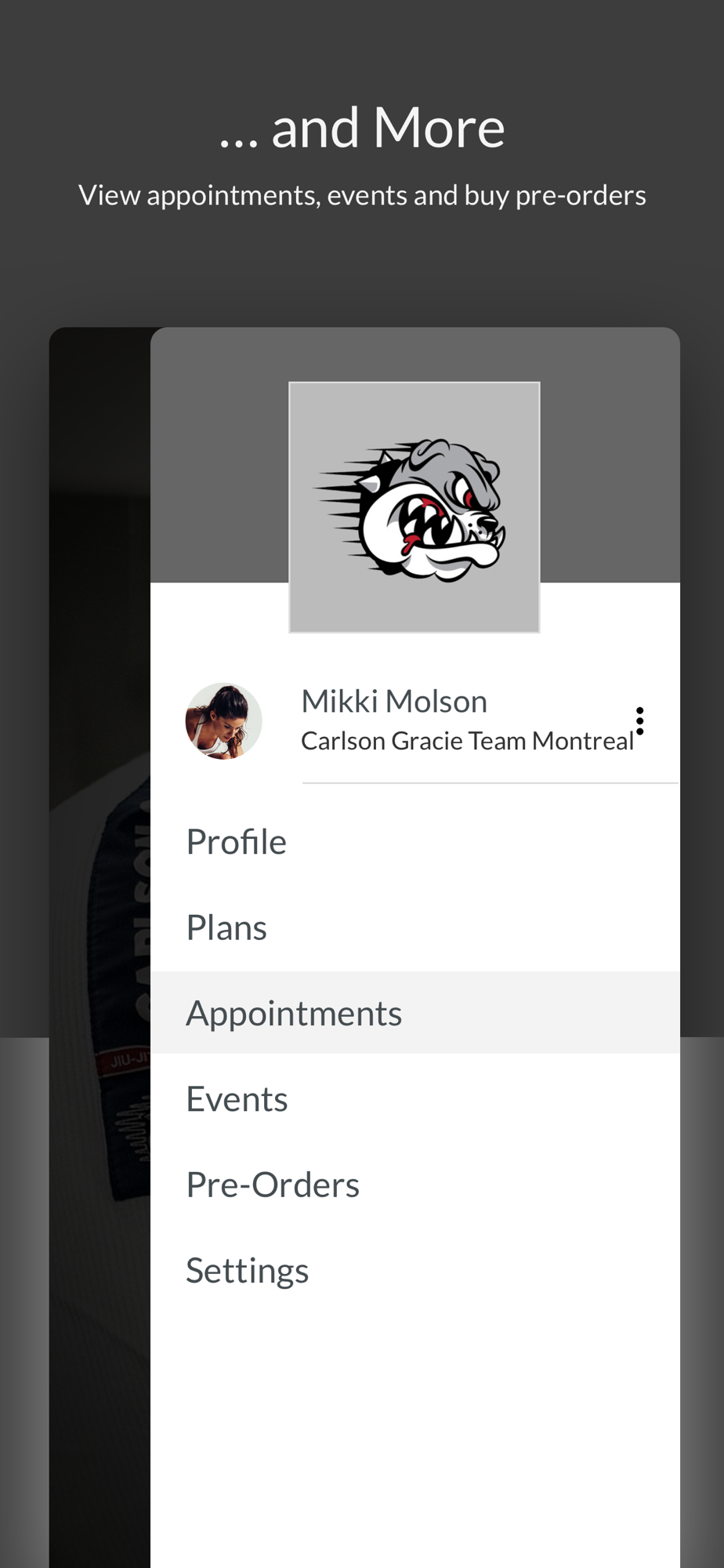The height and width of the screenshot is (1568, 724).
Task: Tap the empty drawer area below Settings
Action: point(414,1443)
